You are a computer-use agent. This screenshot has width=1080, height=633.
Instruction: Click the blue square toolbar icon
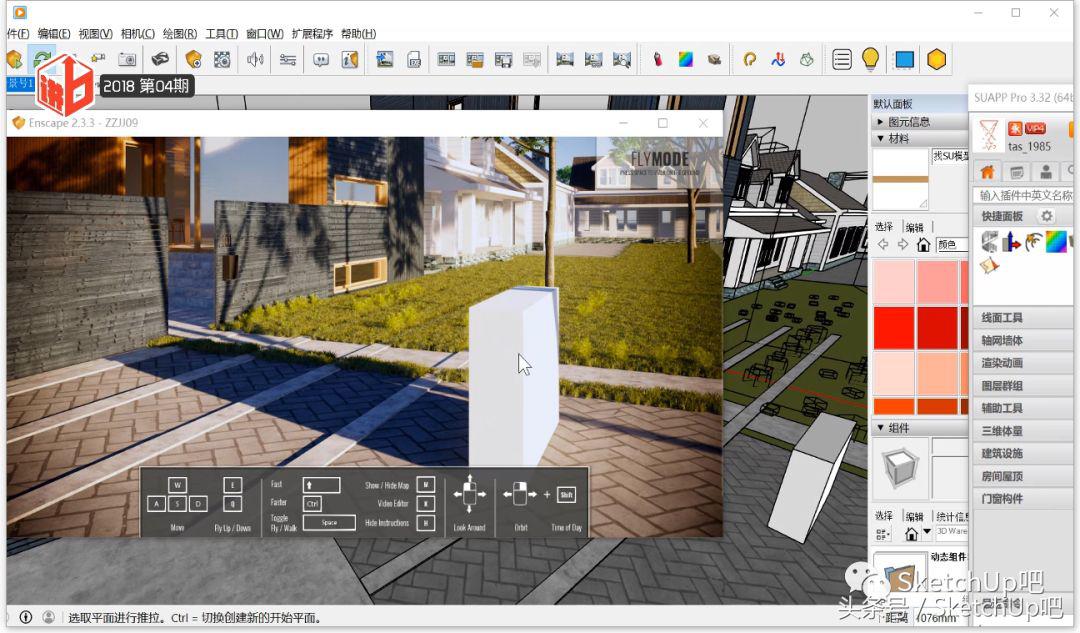[904, 59]
